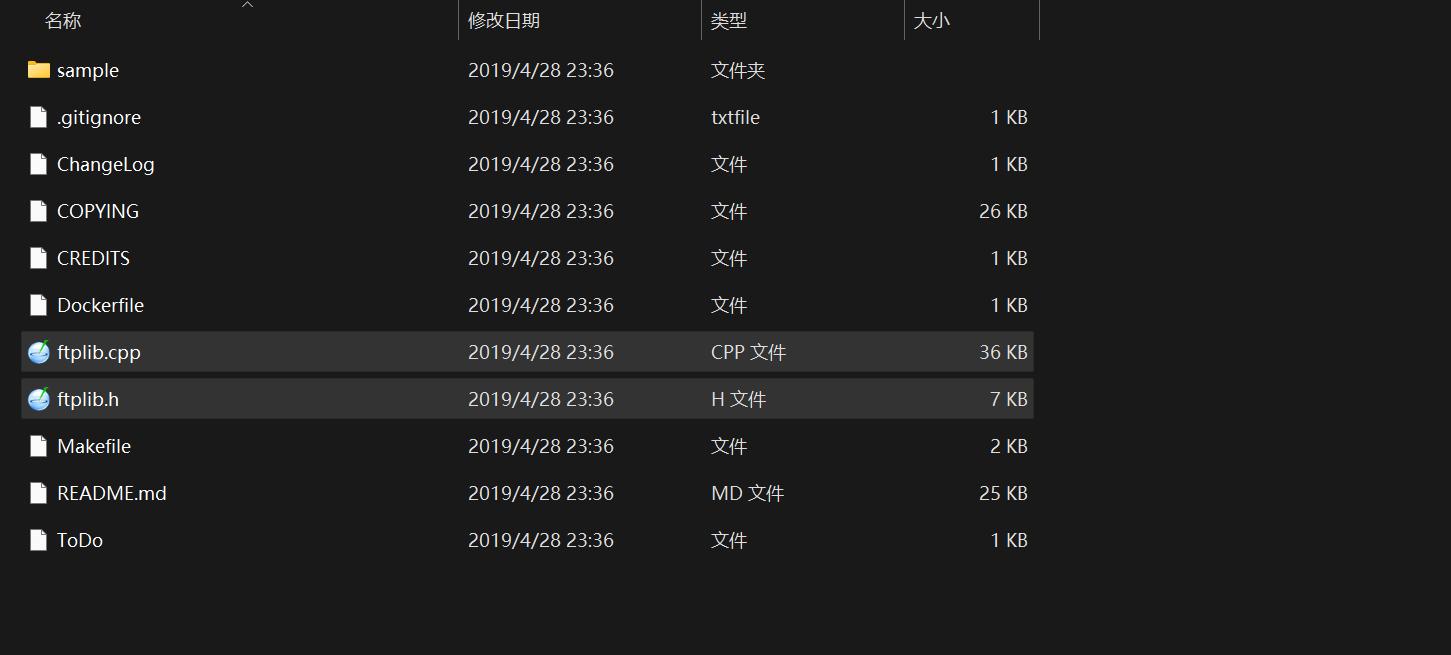Click the sample folder icon

click(39, 70)
